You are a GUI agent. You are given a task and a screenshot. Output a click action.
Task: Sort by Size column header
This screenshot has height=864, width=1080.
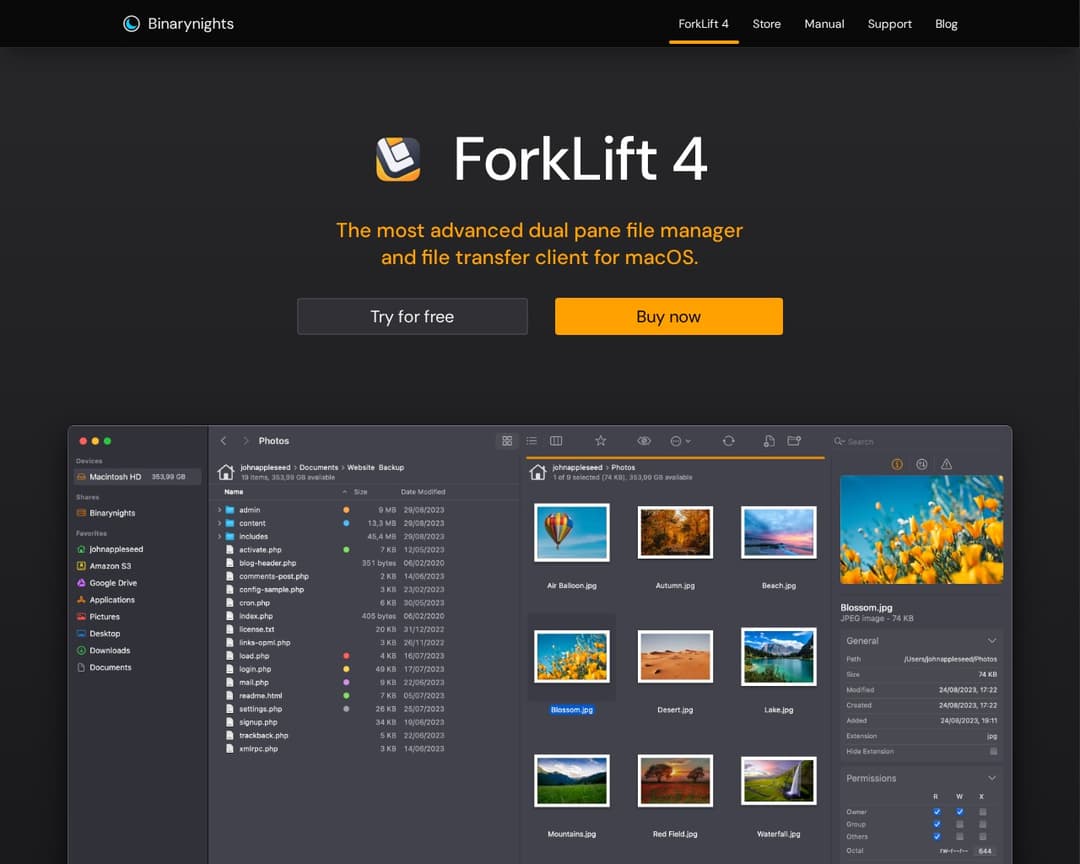coord(360,492)
